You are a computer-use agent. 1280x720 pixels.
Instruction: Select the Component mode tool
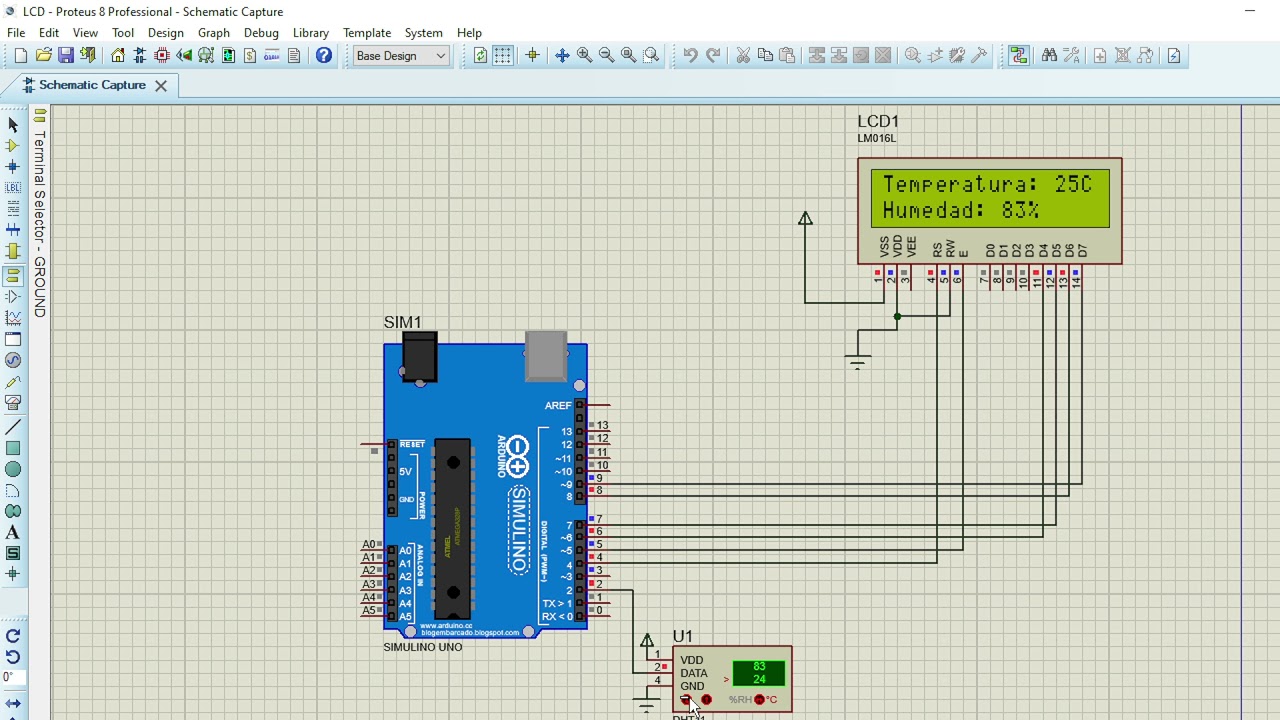(x=13, y=146)
